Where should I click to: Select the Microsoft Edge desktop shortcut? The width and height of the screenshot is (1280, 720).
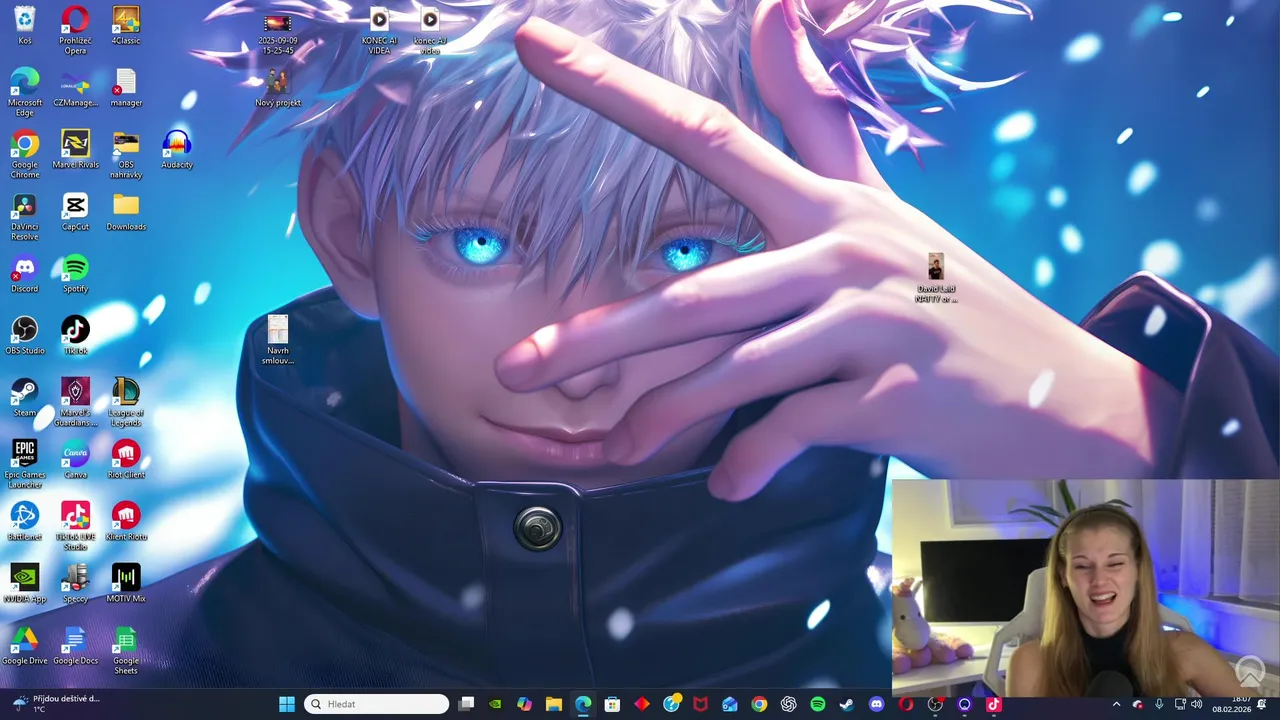[x=25, y=92]
